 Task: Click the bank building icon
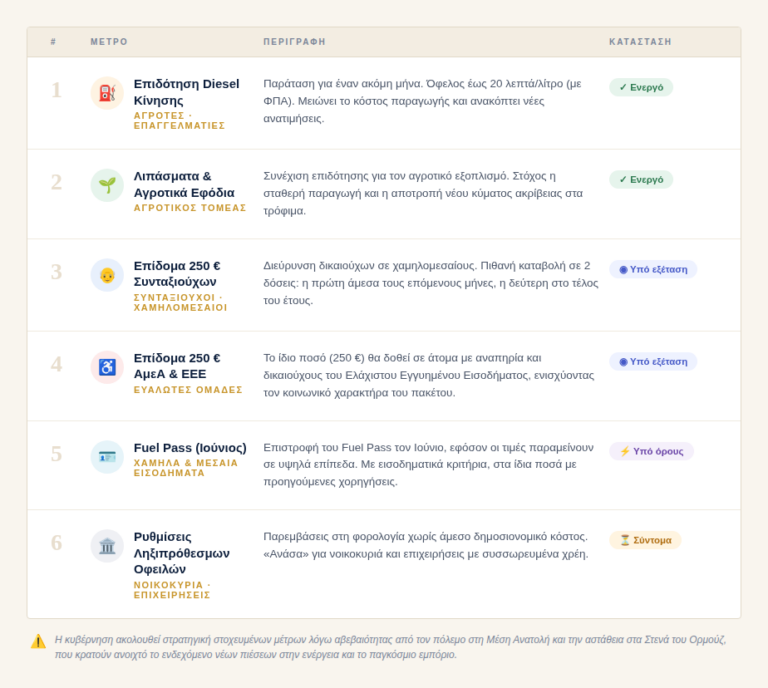[107, 545]
